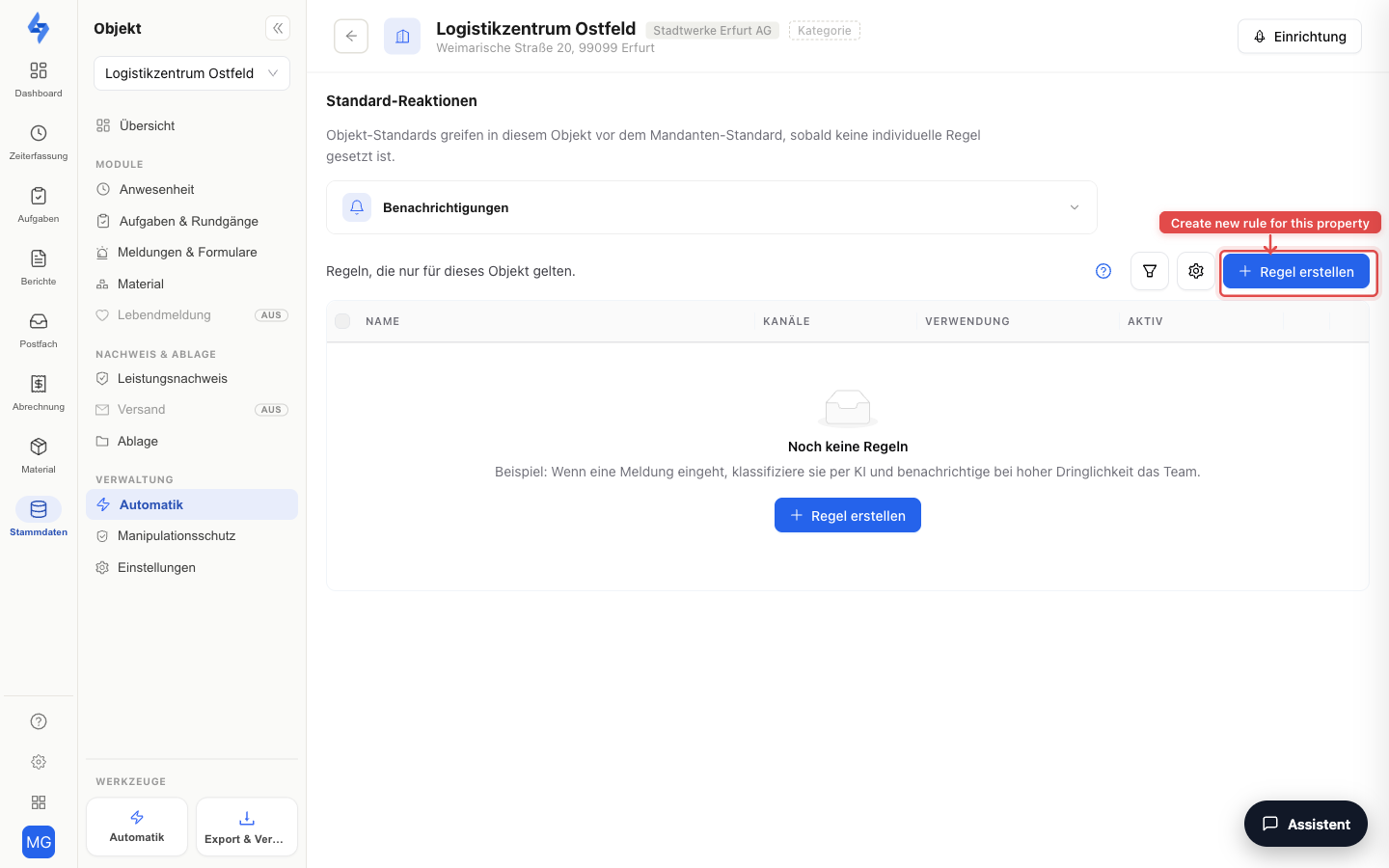Open the Assistent chat button
The image size is (1389, 868).
pos(1306,824)
